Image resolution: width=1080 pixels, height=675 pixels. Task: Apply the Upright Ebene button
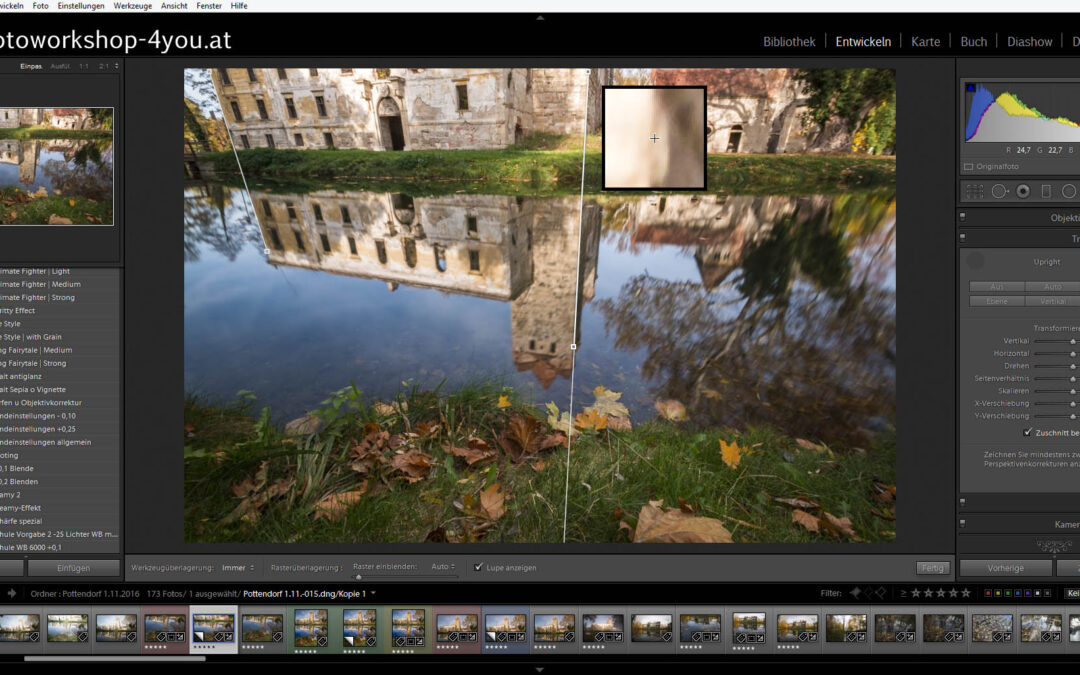pos(997,301)
